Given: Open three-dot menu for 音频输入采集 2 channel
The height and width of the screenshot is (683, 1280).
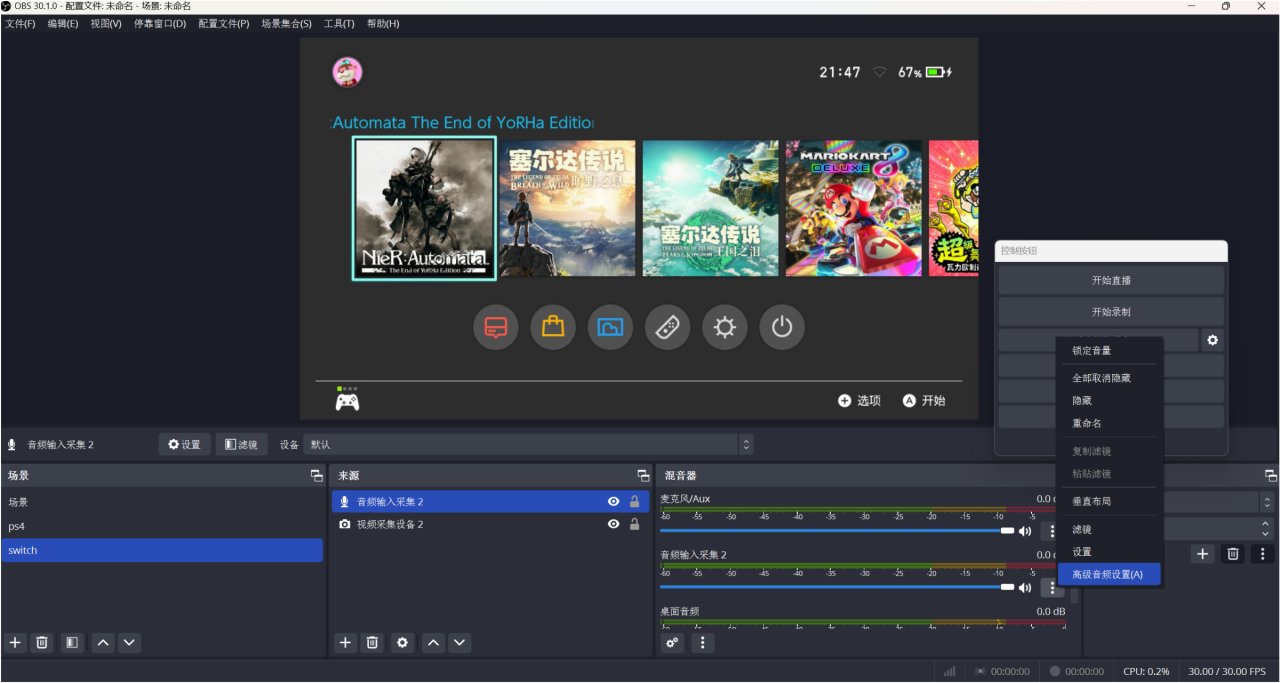Looking at the screenshot, I should point(1051,587).
